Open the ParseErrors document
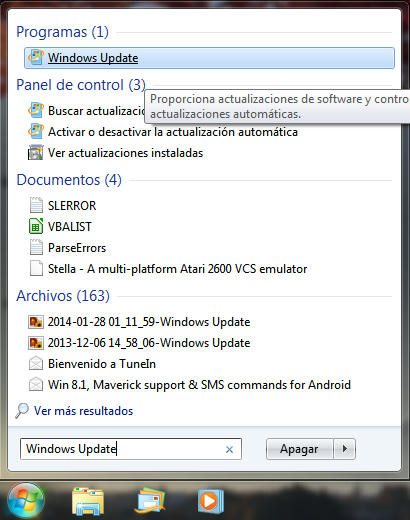The height and width of the screenshot is (520, 410). tap(77, 248)
